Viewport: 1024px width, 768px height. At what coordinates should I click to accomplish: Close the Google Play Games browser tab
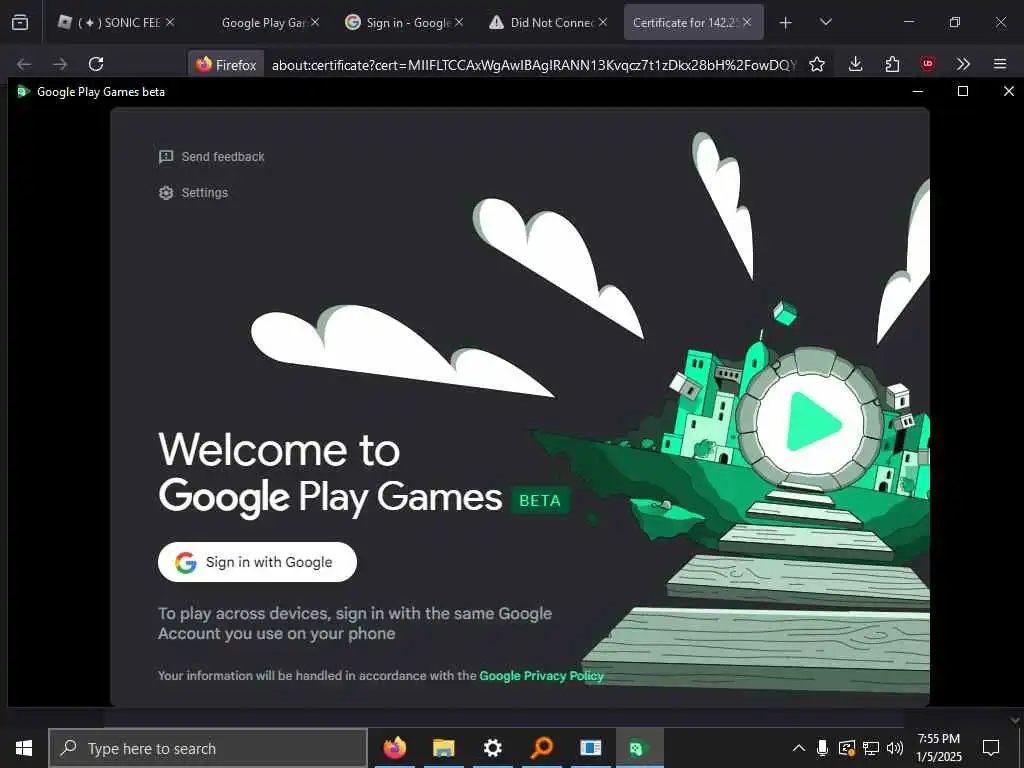315,22
